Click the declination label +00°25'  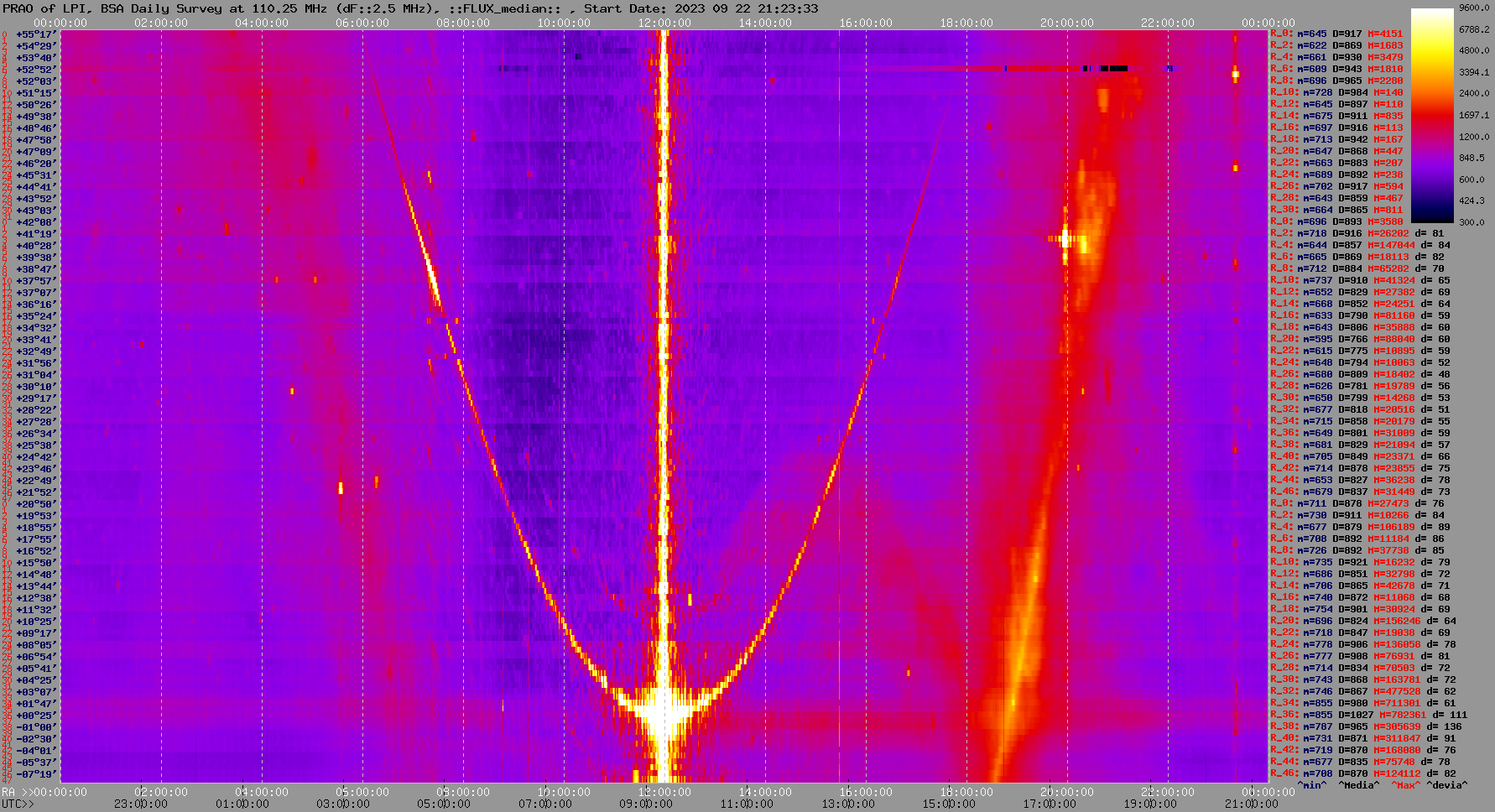click(x=36, y=716)
